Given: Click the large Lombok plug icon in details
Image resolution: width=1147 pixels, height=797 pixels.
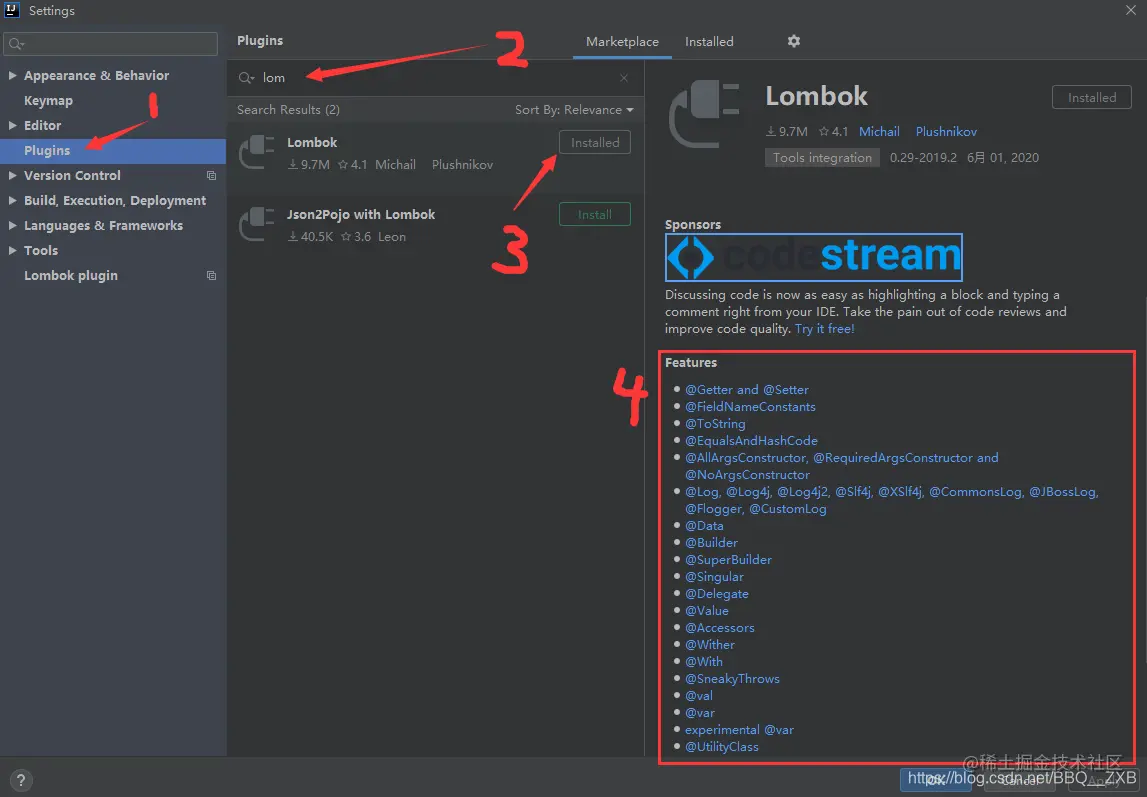Looking at the screenshot, I should click(x=705, y=114).
